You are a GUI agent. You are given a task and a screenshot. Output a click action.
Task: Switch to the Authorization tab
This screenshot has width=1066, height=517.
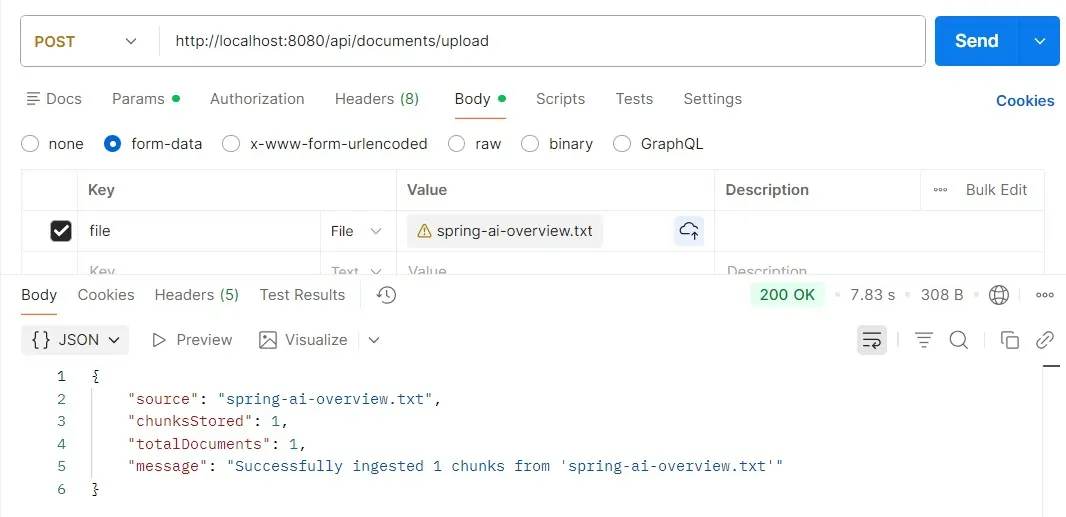tap(257, 99)
